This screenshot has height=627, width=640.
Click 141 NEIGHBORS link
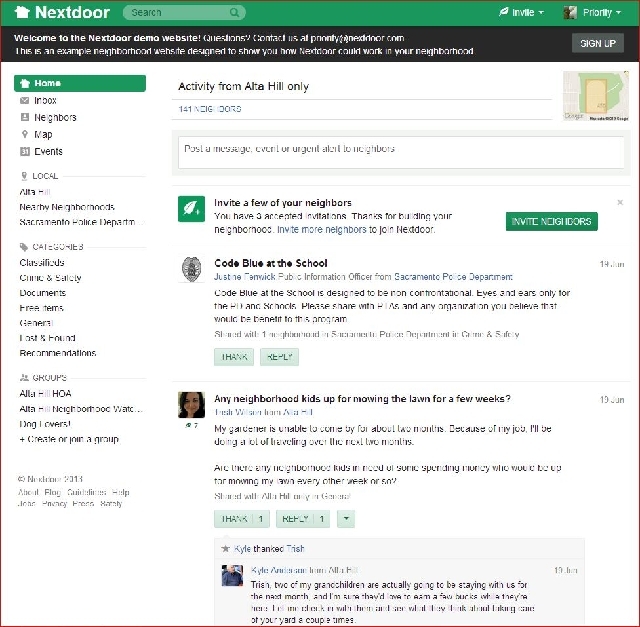click(x=210, y=109)
